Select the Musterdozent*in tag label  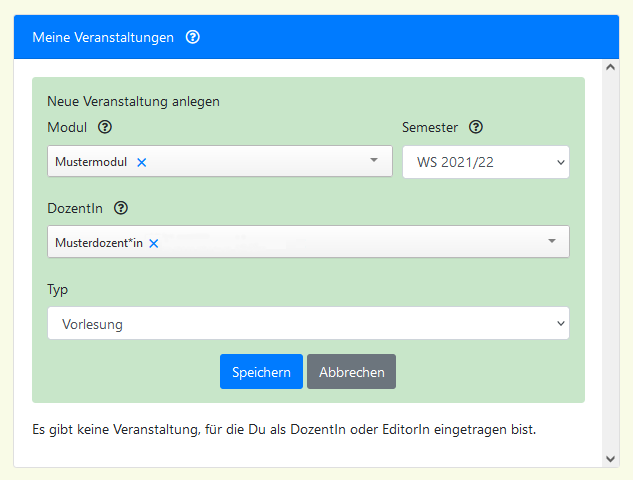click(x=99, y=243)
